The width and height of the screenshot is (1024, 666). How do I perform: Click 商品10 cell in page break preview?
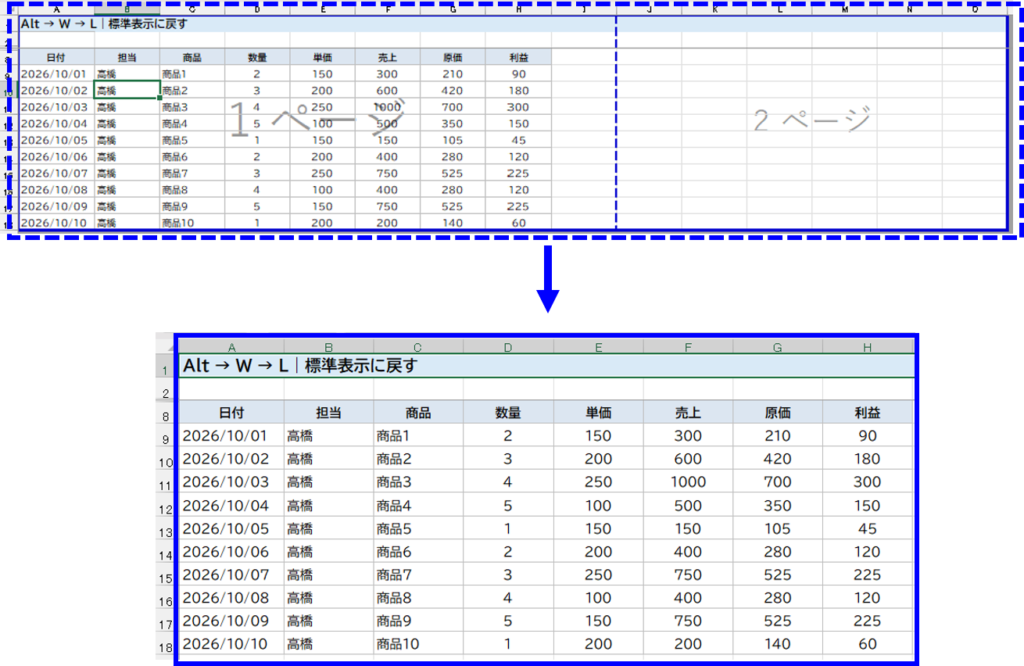click(192, 222)
